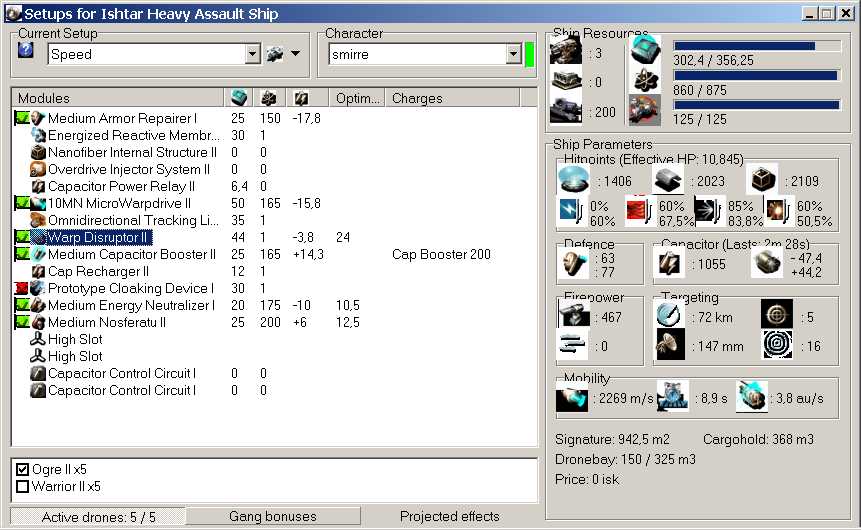Click the Defence repair rate icon
The height and width of the screenshot is (530, 861).
coord(573,264)
